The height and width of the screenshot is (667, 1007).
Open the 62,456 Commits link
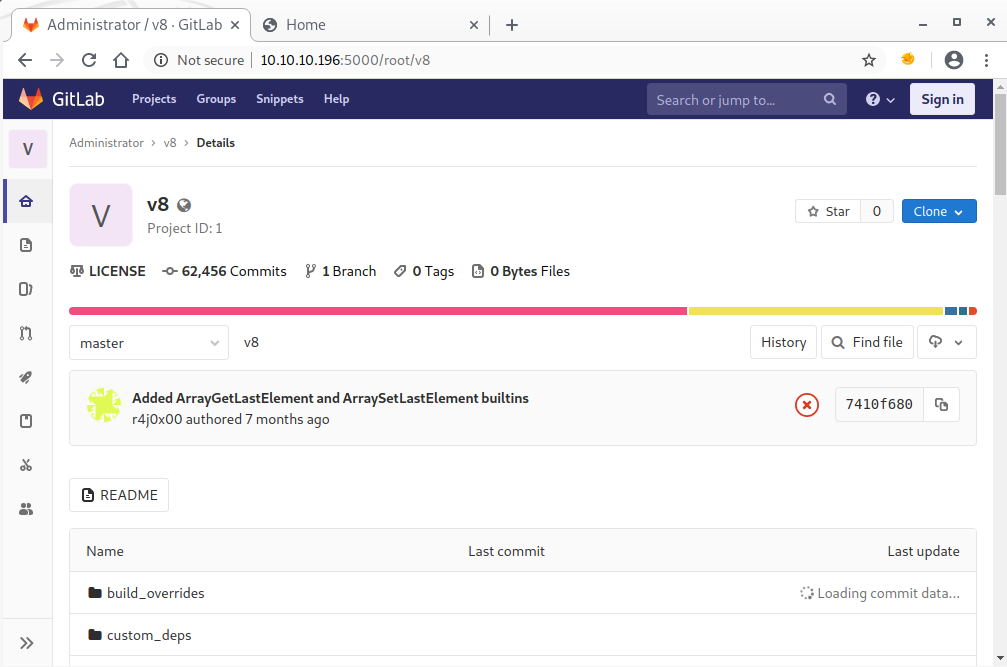[224, 272]
